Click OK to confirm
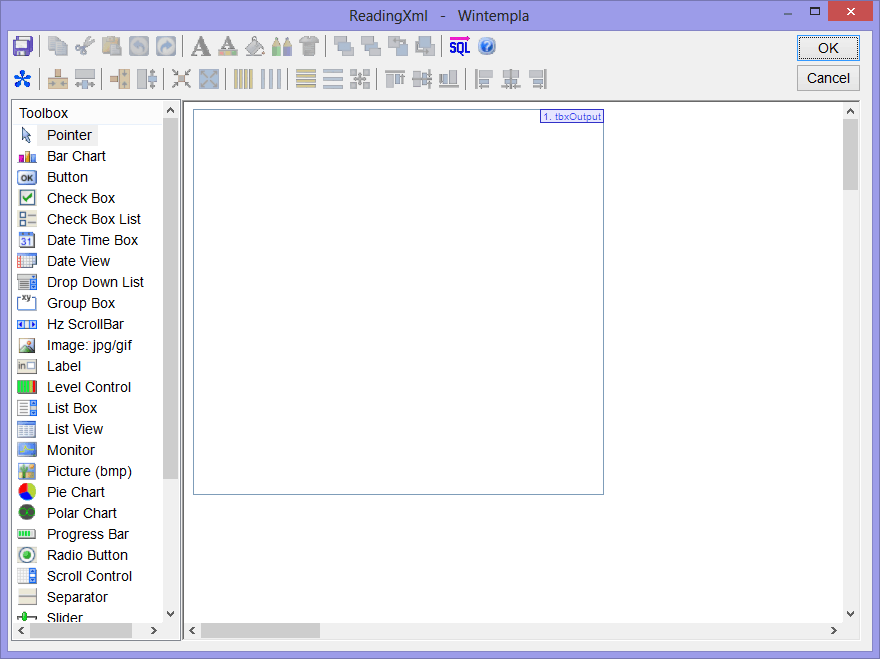 pos(828,48)
